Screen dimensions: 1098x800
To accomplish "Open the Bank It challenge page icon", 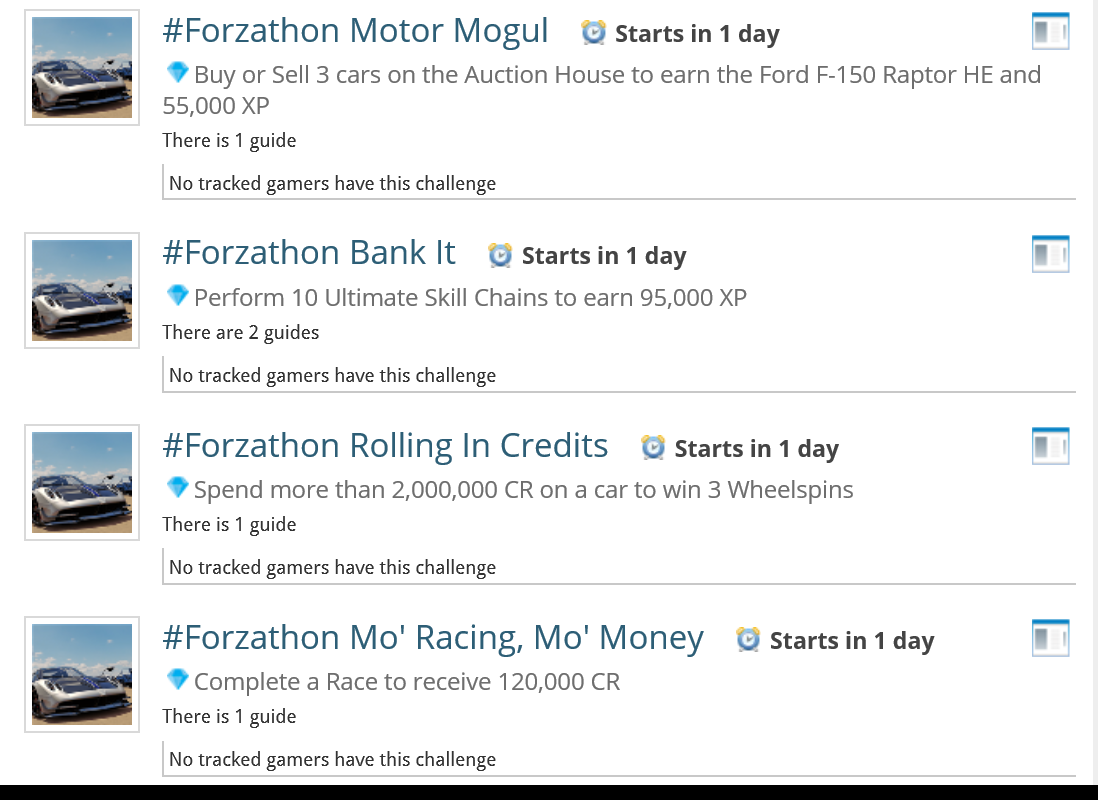I will tap(1050, 255).
